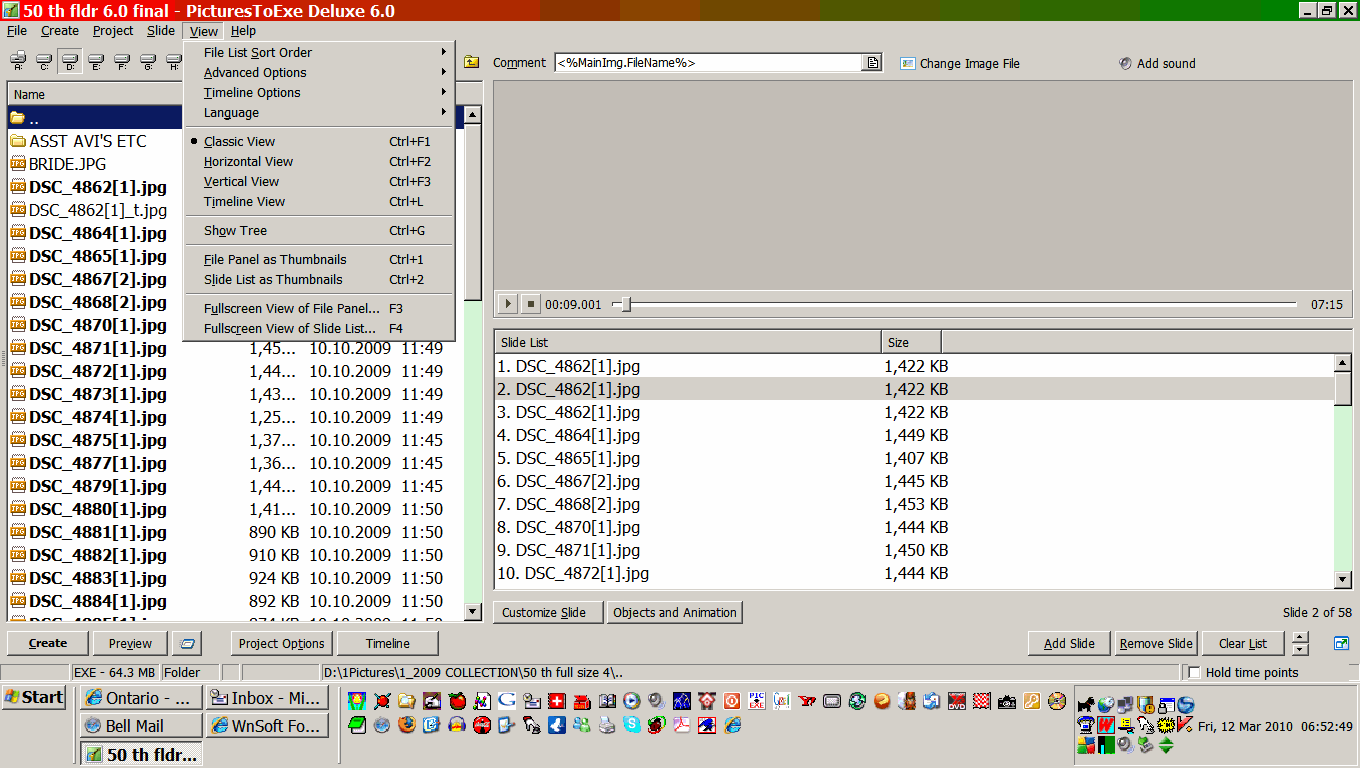Screen dimensions: 1360x768
Task: Click the Windows Start button
Action: pos(35,697)
